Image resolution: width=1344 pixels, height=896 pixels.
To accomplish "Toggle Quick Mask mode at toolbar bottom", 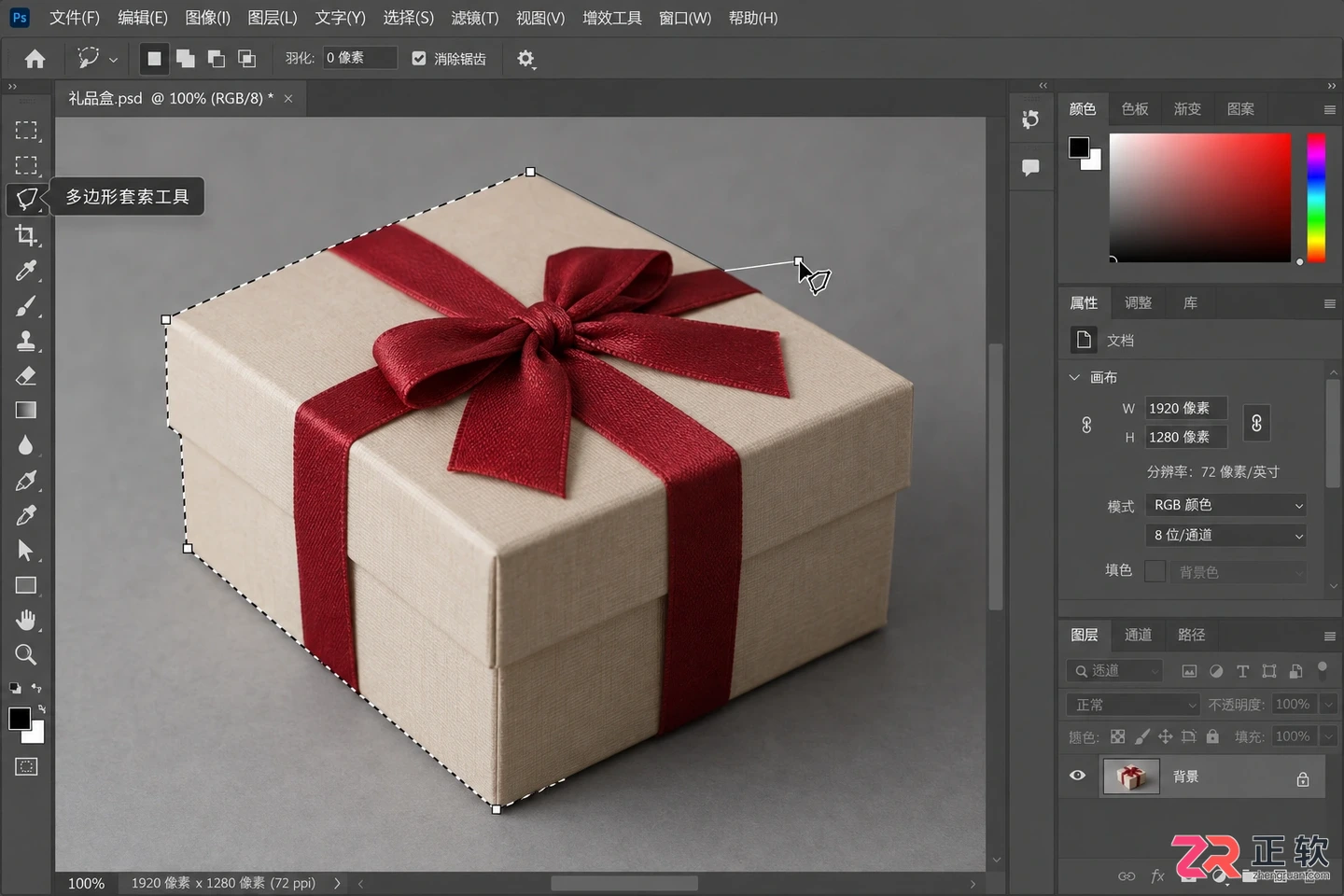I will point(26,767).
